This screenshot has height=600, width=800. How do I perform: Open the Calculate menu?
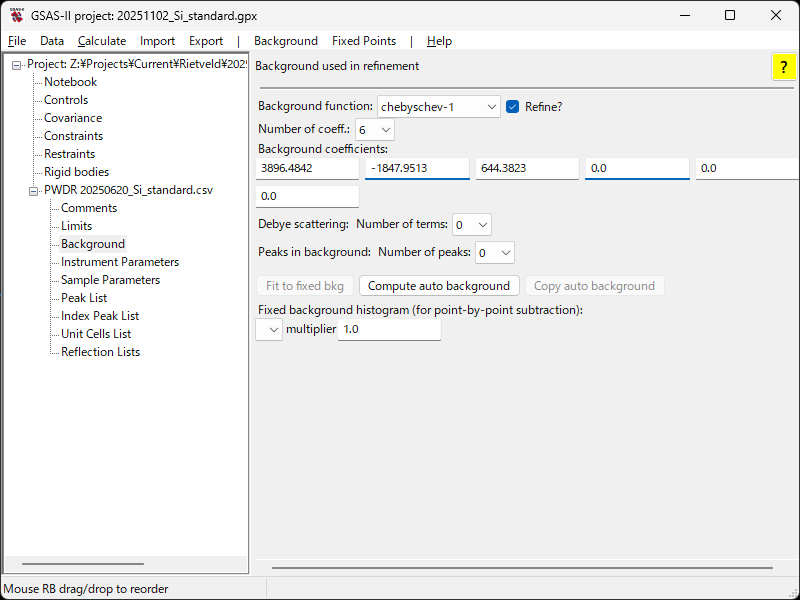(x=102, y=41)
